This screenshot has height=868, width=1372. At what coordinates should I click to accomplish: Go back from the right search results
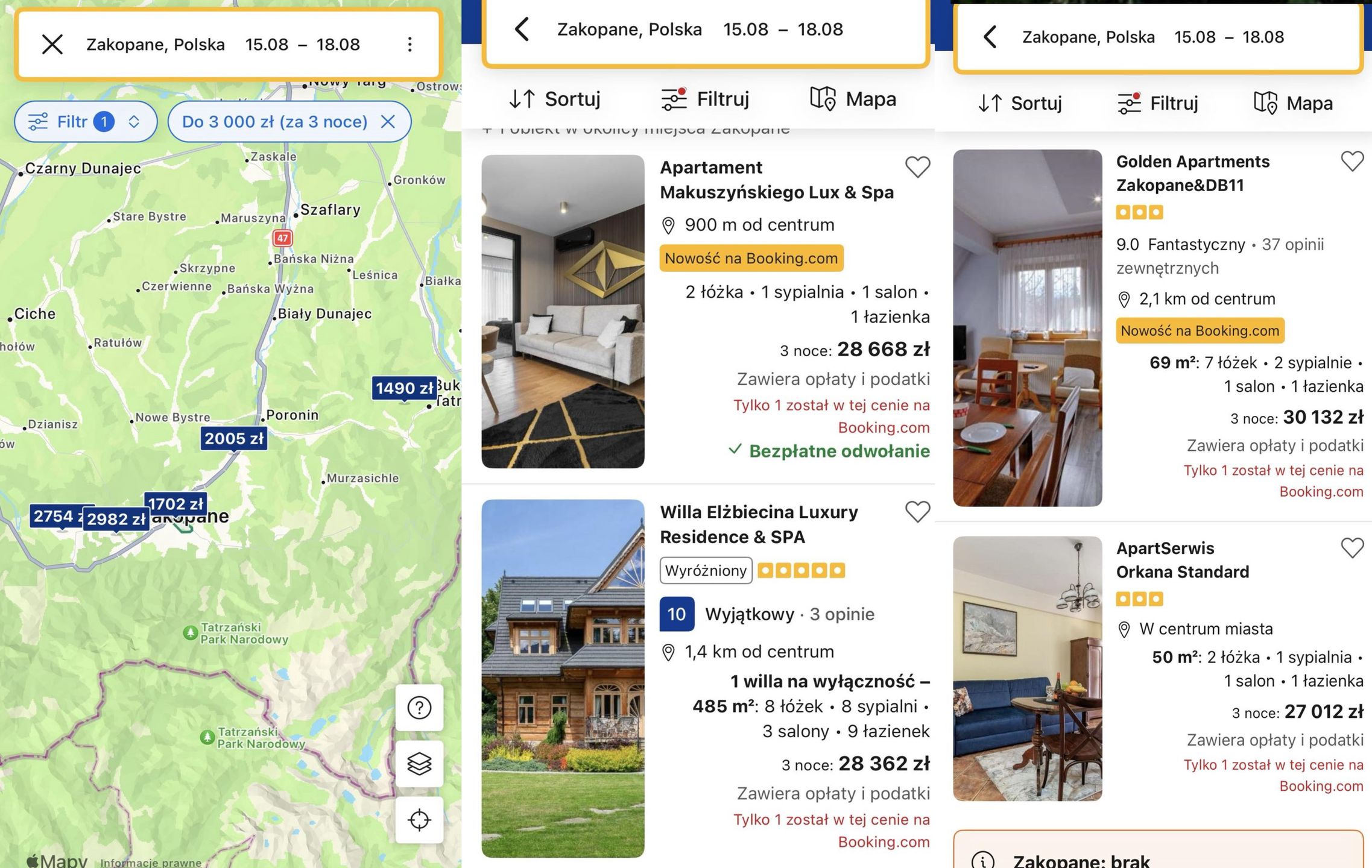click(x=990, y=37)
